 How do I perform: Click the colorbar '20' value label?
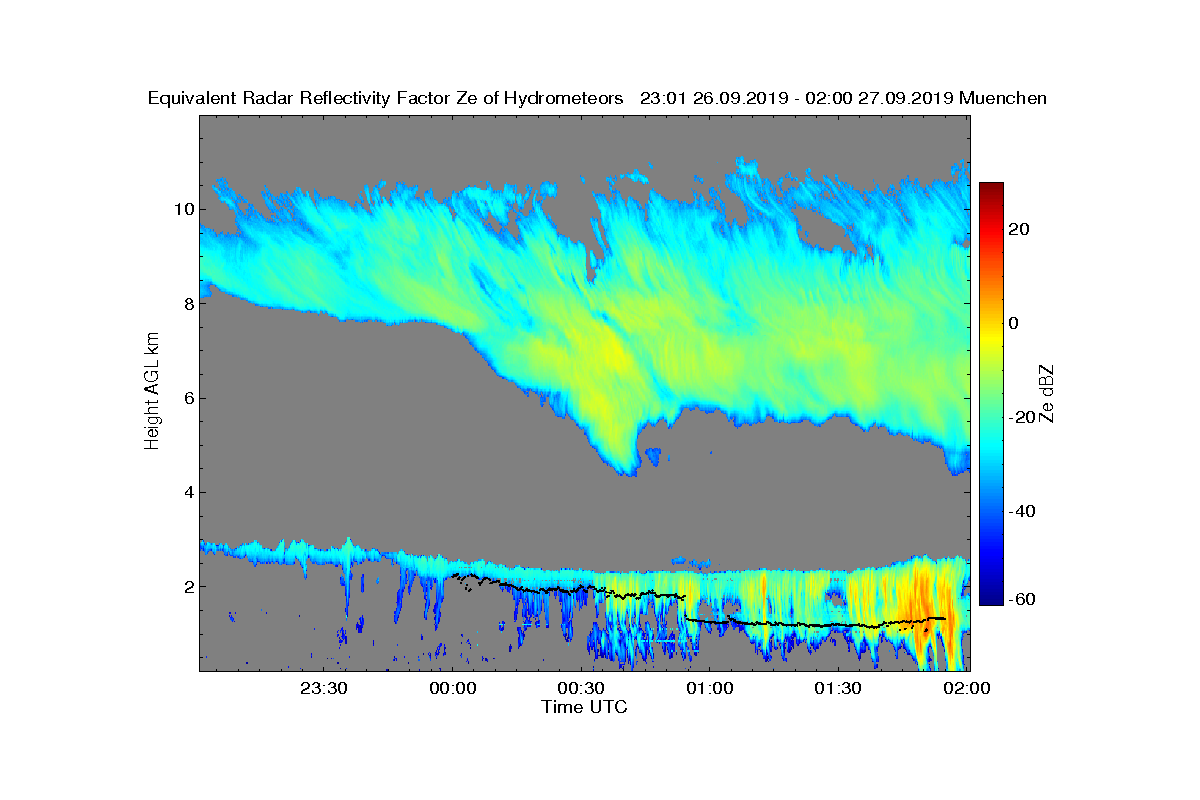tap(1019, 229)
